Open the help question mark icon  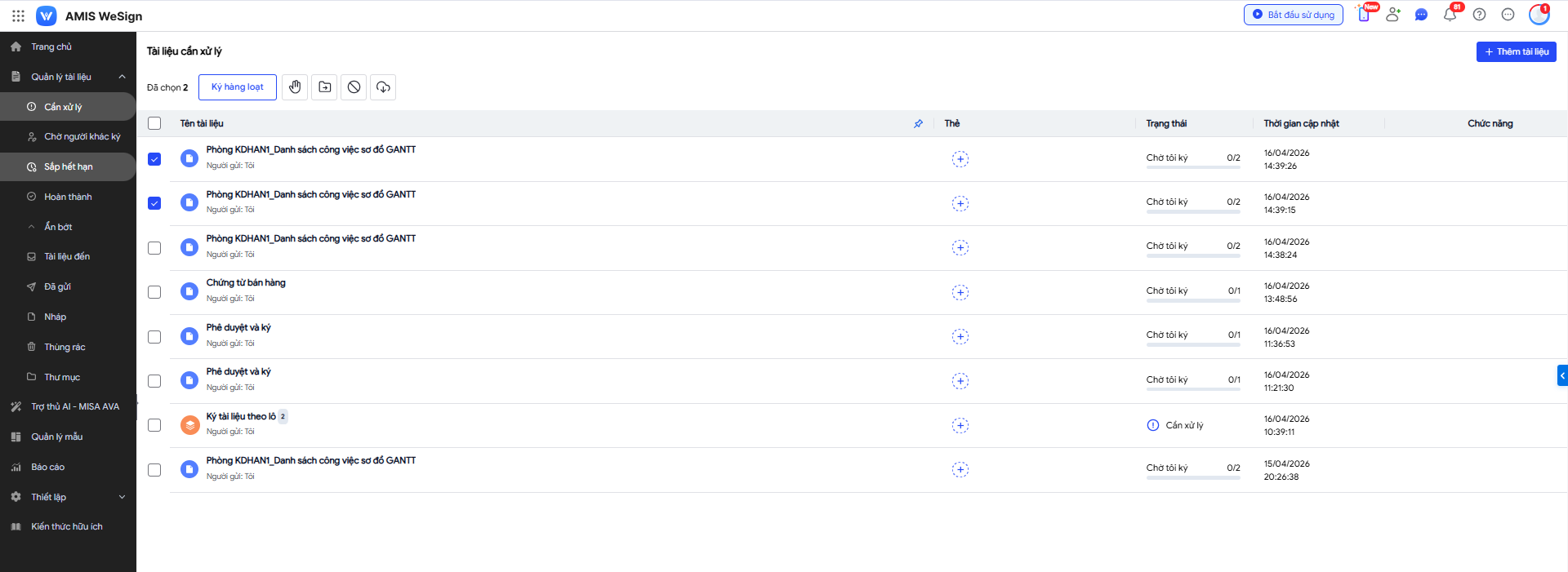tap(1479, 15)
